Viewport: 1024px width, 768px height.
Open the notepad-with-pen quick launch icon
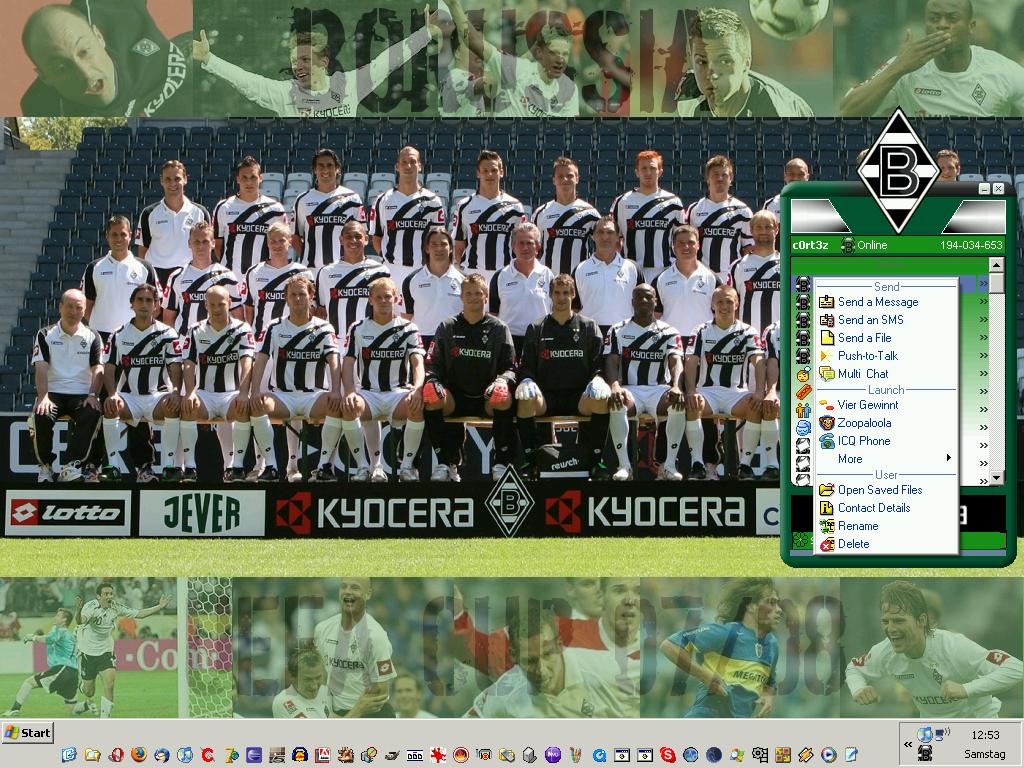852,756
